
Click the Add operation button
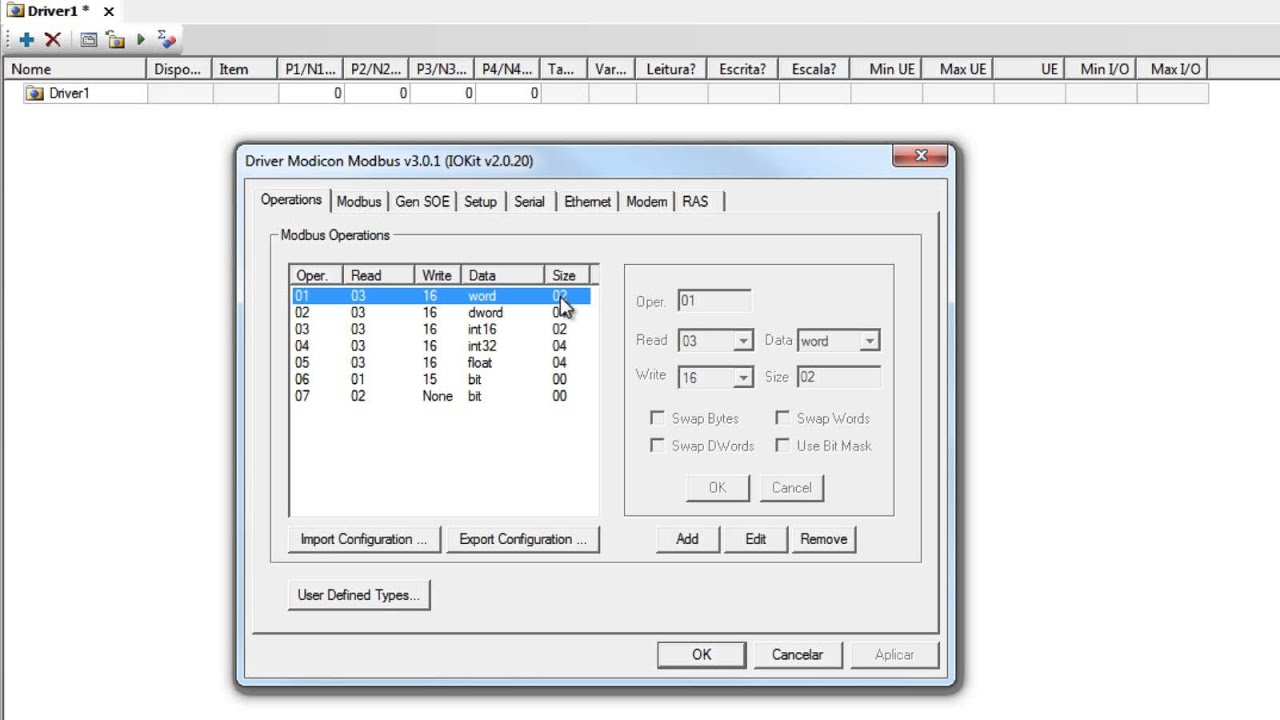click(x=687, y=539)
